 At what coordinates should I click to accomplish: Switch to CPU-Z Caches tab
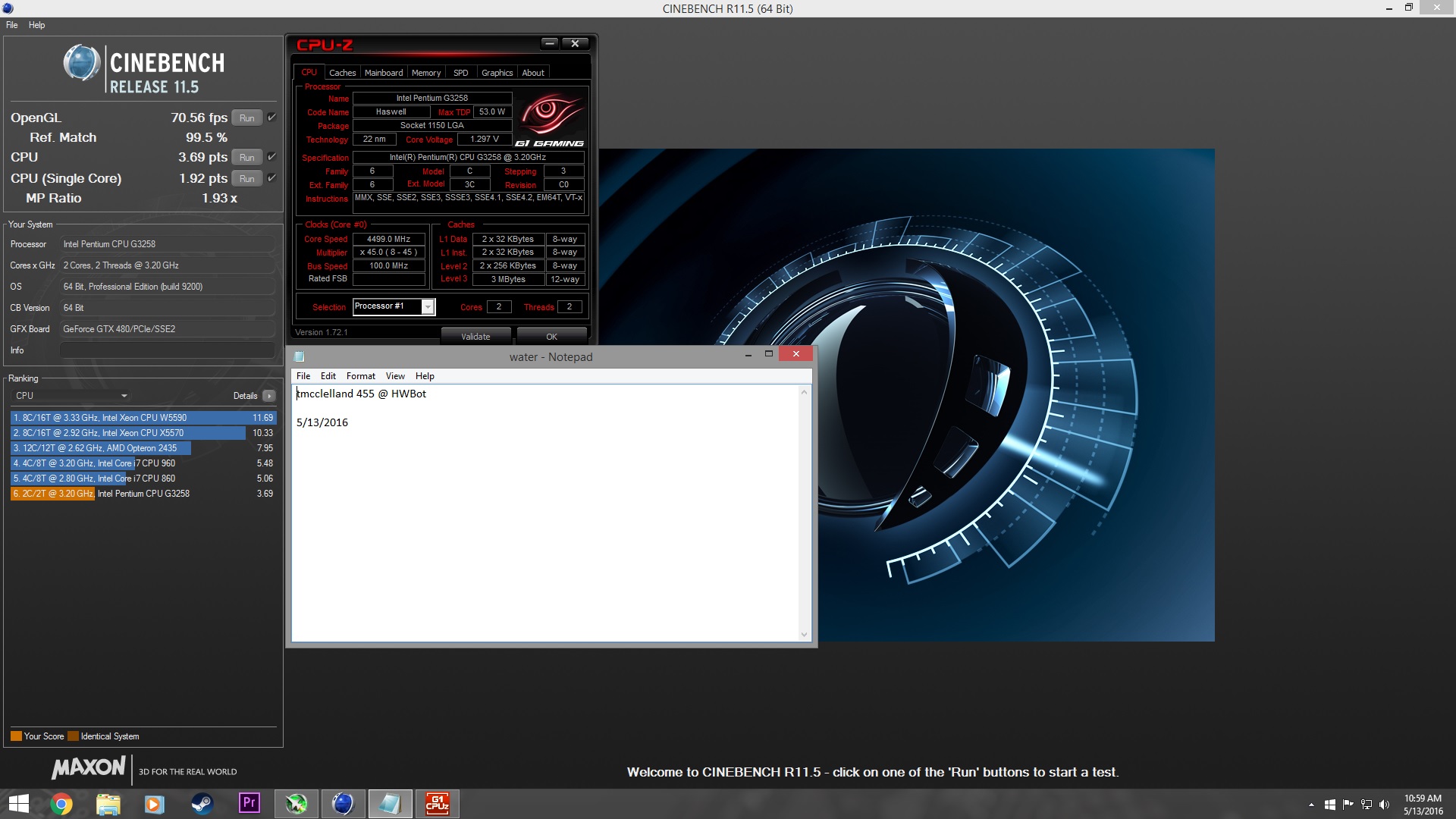[342, 73]
